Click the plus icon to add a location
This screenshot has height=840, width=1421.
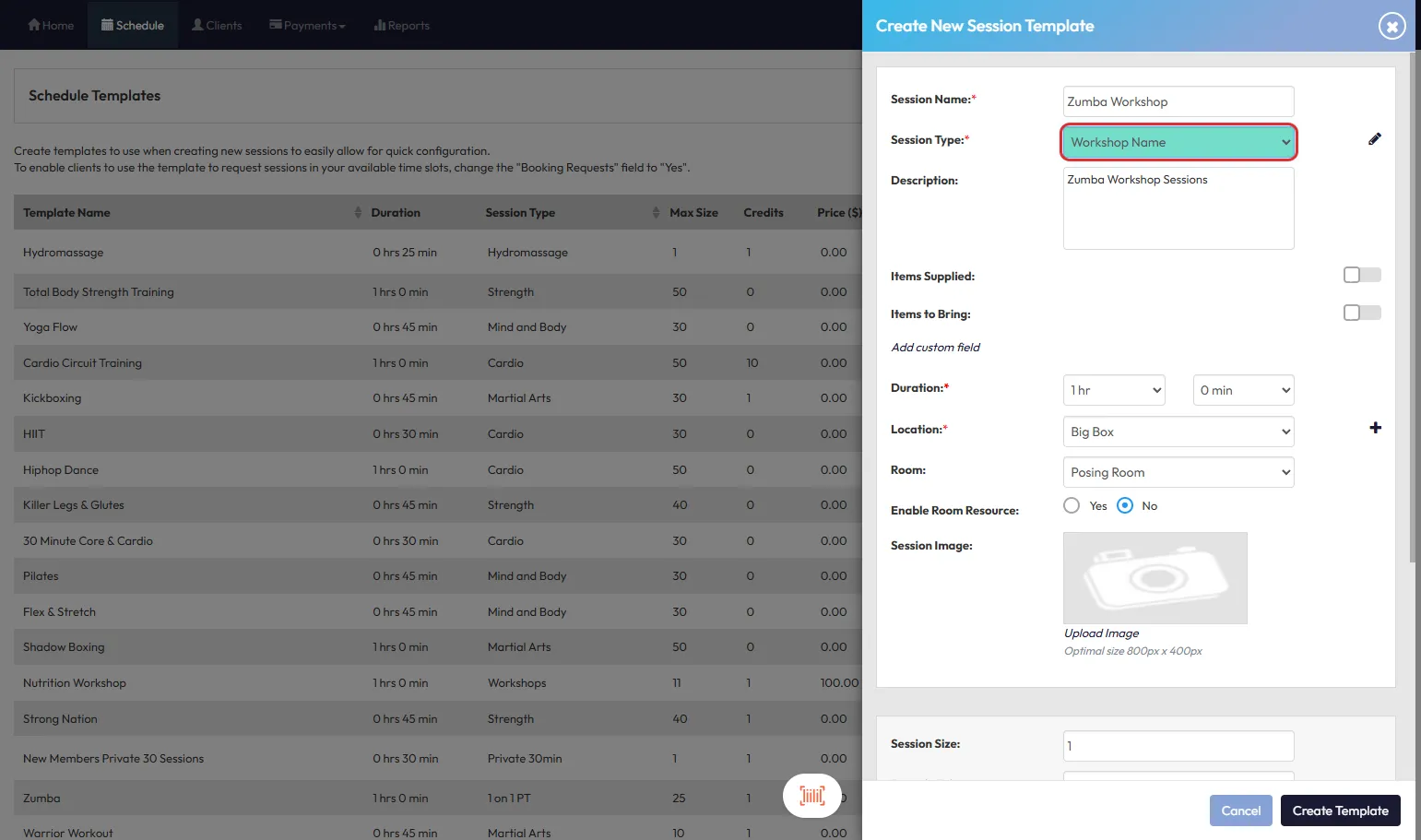point(1375,428)
